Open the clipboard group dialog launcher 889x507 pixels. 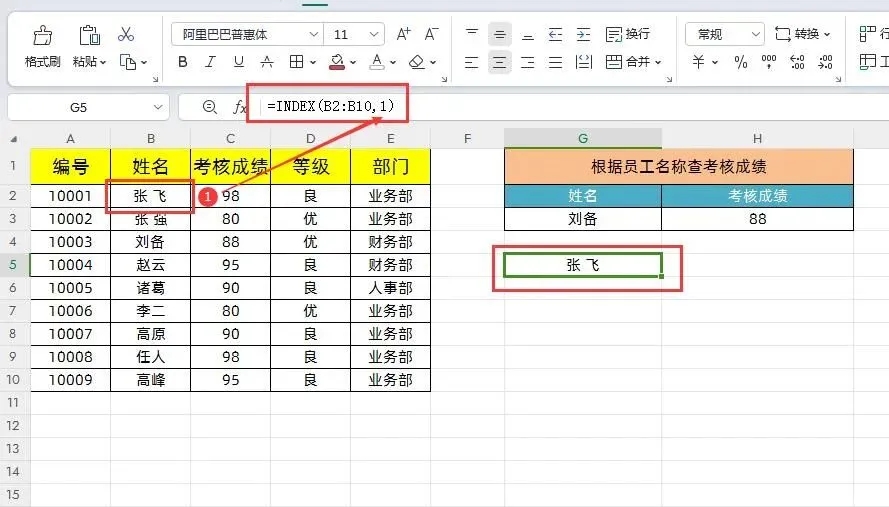[x=155, y=79]
